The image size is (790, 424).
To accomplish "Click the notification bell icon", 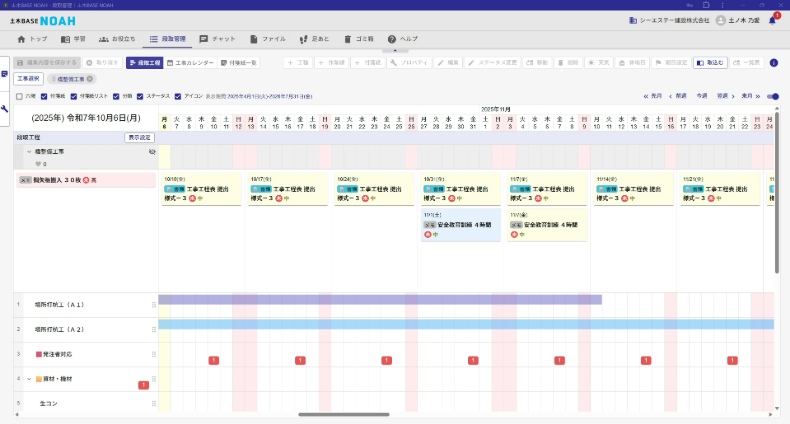I will [x=772, y=20].
